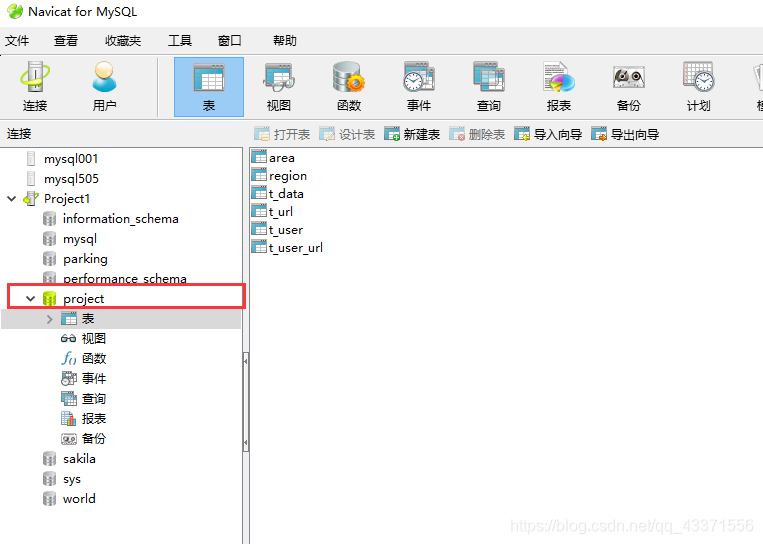
Task: Launch the 导出向导 (Export Wizard)
Action: (x=625, y=134)
